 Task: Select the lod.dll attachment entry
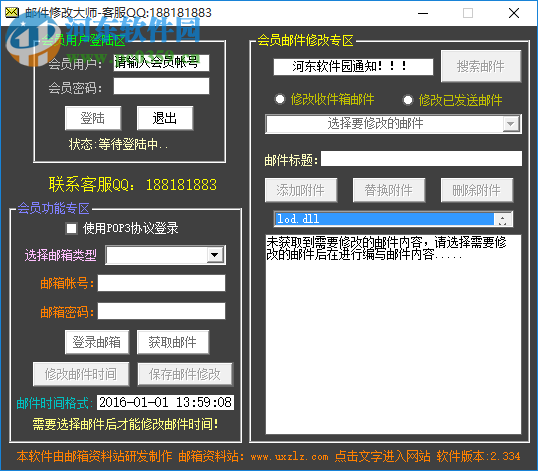[x=384, y=219]
